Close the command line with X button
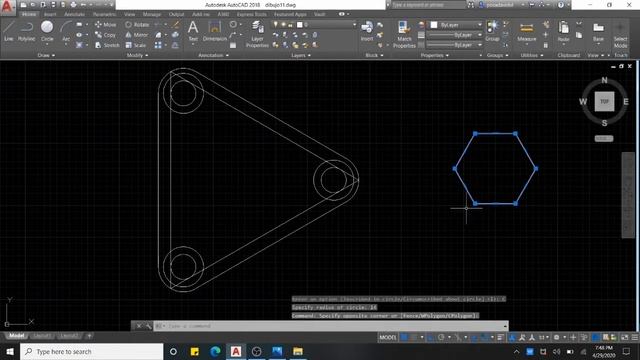The image size is (640, 360). (139, 326)
